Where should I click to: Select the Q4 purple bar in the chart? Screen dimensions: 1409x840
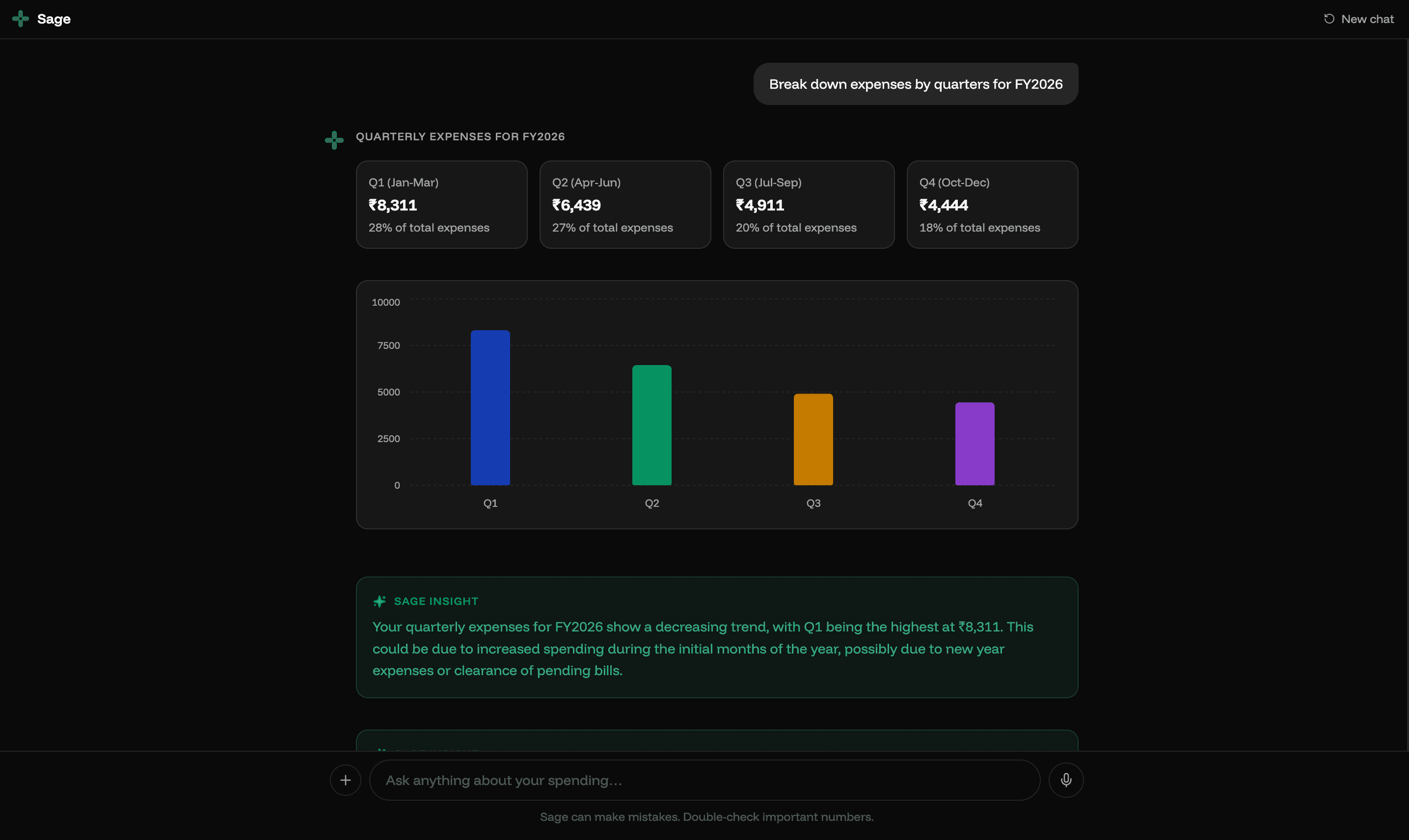[x=974, y=443]
